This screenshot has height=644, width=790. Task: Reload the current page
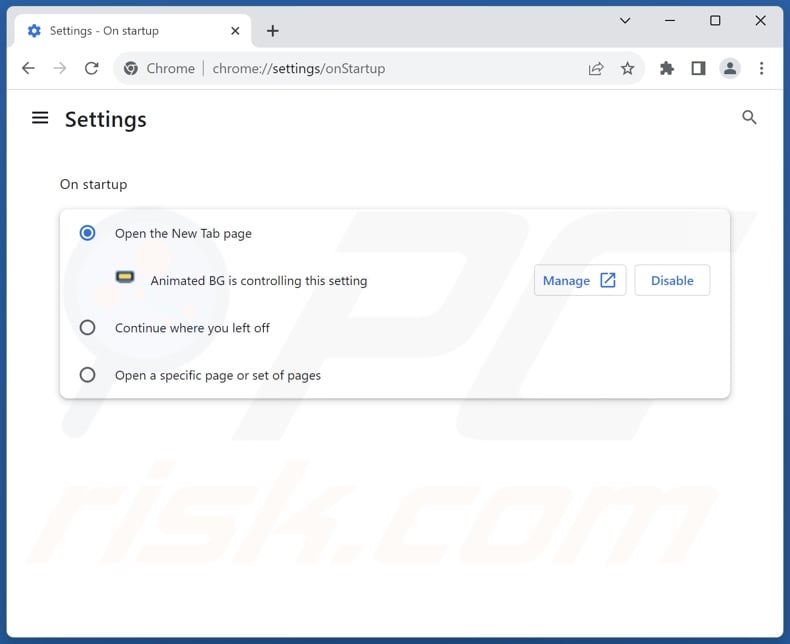[91, 68]
